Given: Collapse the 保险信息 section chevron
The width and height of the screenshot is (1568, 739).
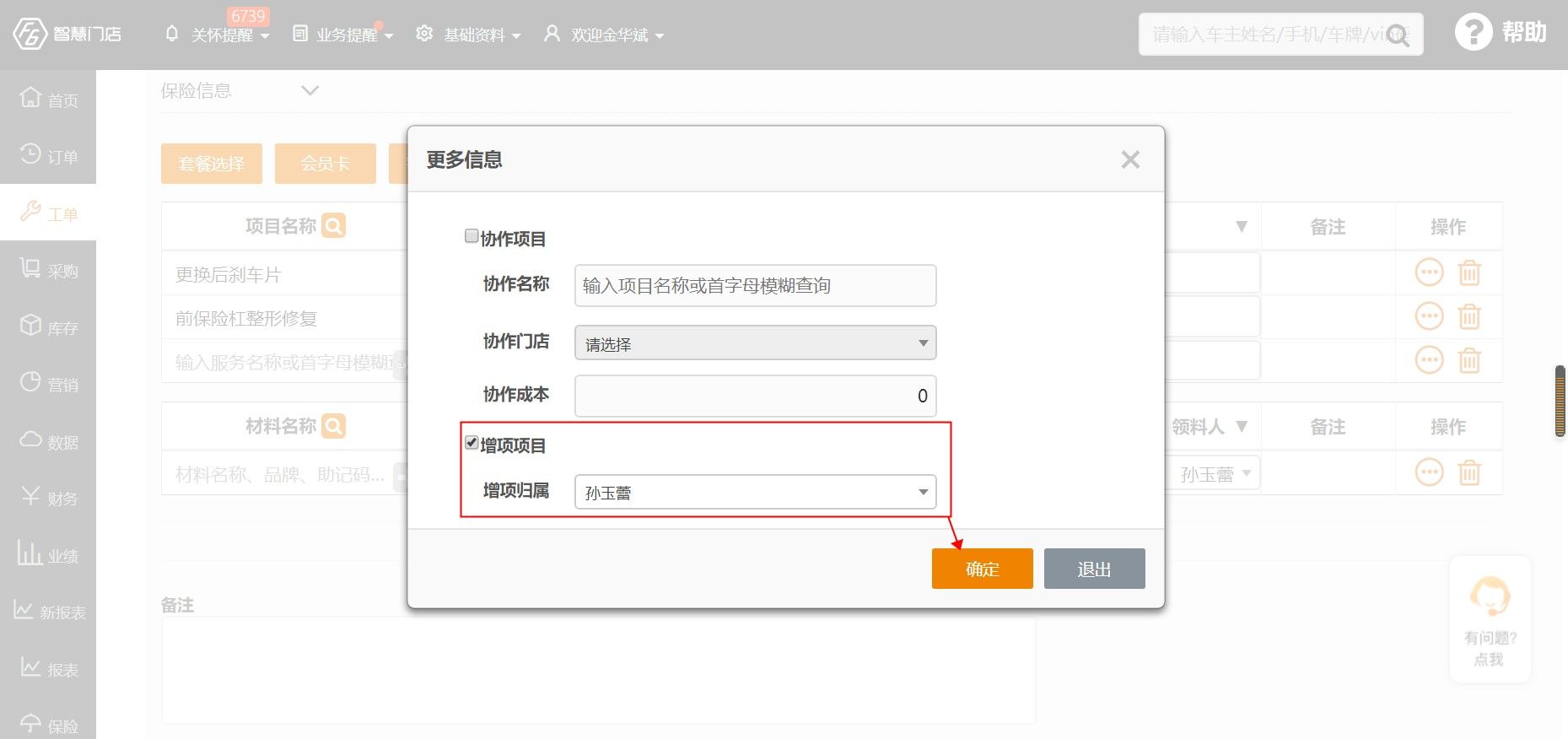Looking at the screenshot, I should point(310,90).
